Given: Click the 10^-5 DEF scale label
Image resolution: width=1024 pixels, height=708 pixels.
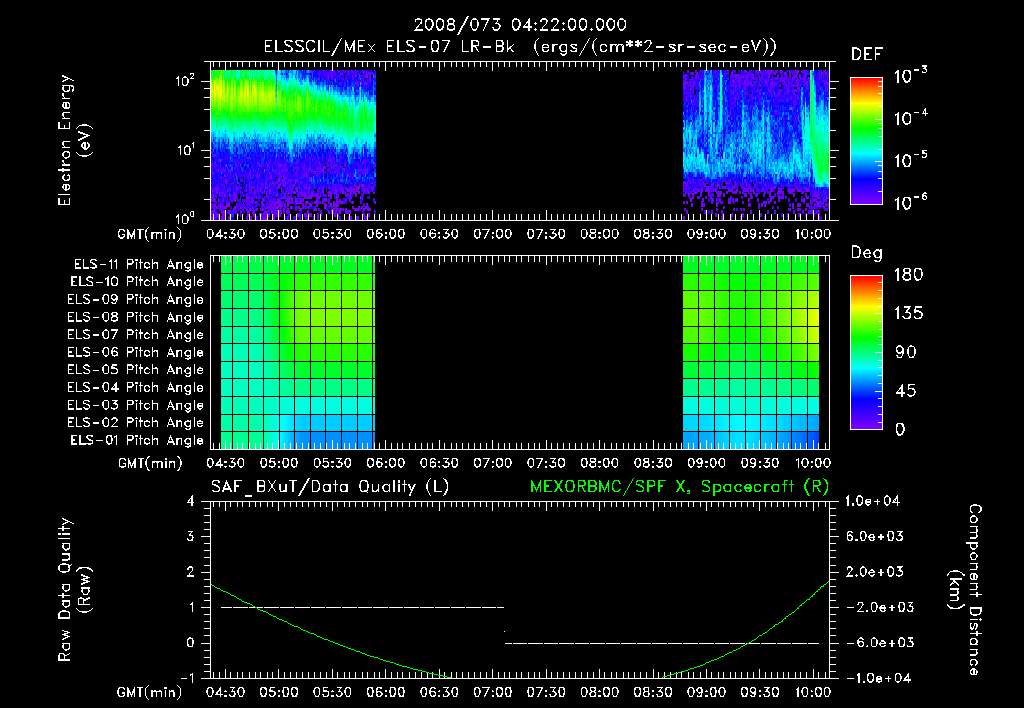Looking at the screenshot, I should [x=911, y=159].
